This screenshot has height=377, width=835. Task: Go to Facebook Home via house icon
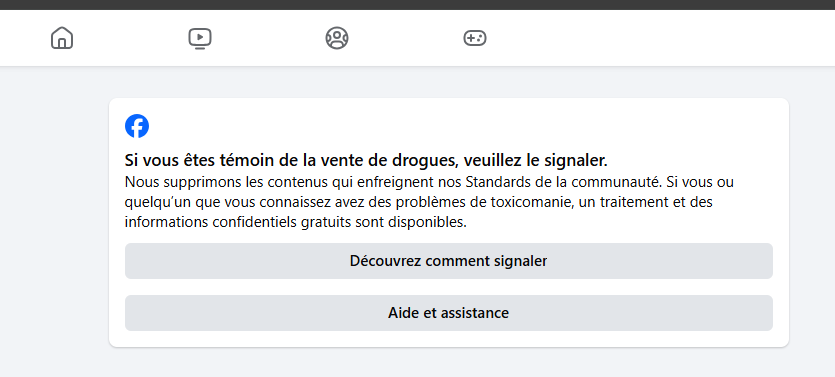tap(62, 38)
